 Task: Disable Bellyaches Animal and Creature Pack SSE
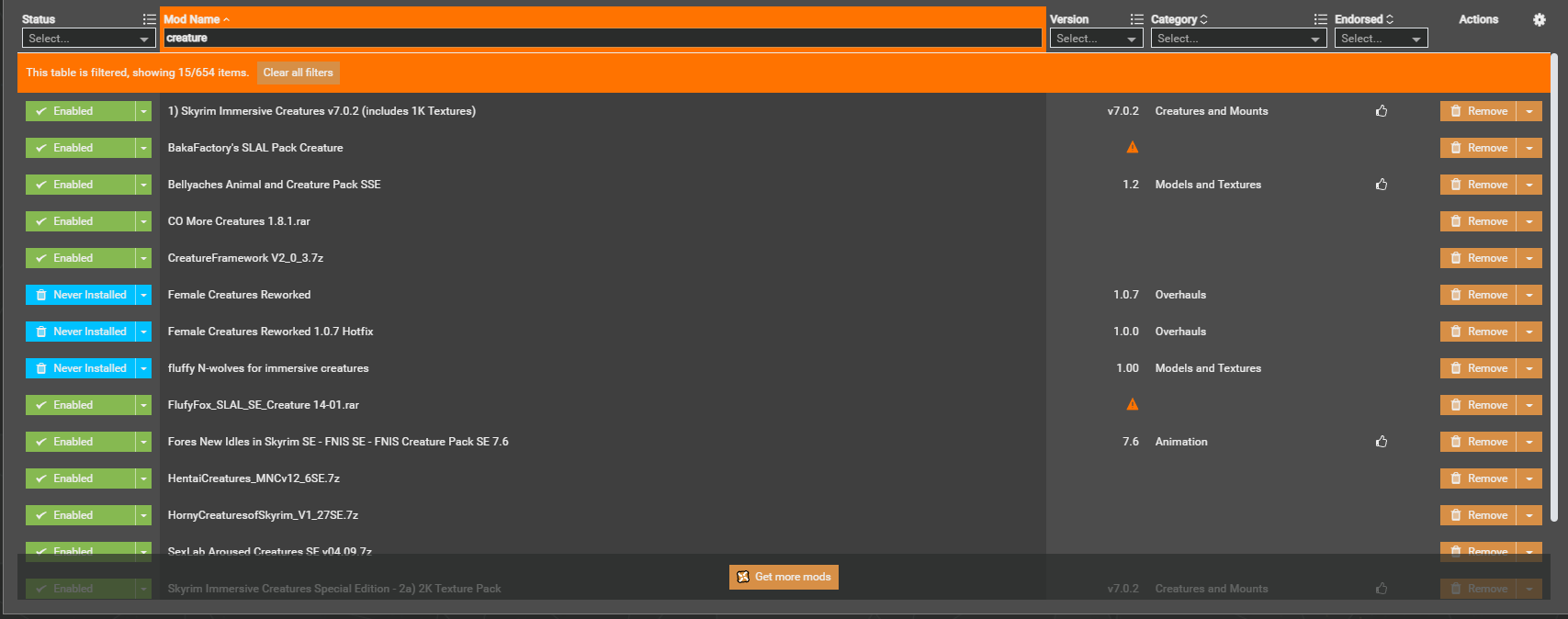80,185
